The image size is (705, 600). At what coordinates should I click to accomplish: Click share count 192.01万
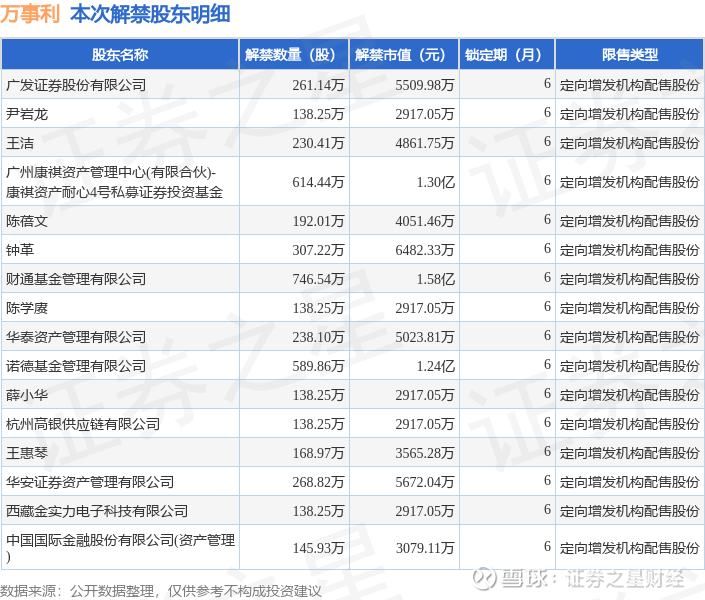coord(318,221)
